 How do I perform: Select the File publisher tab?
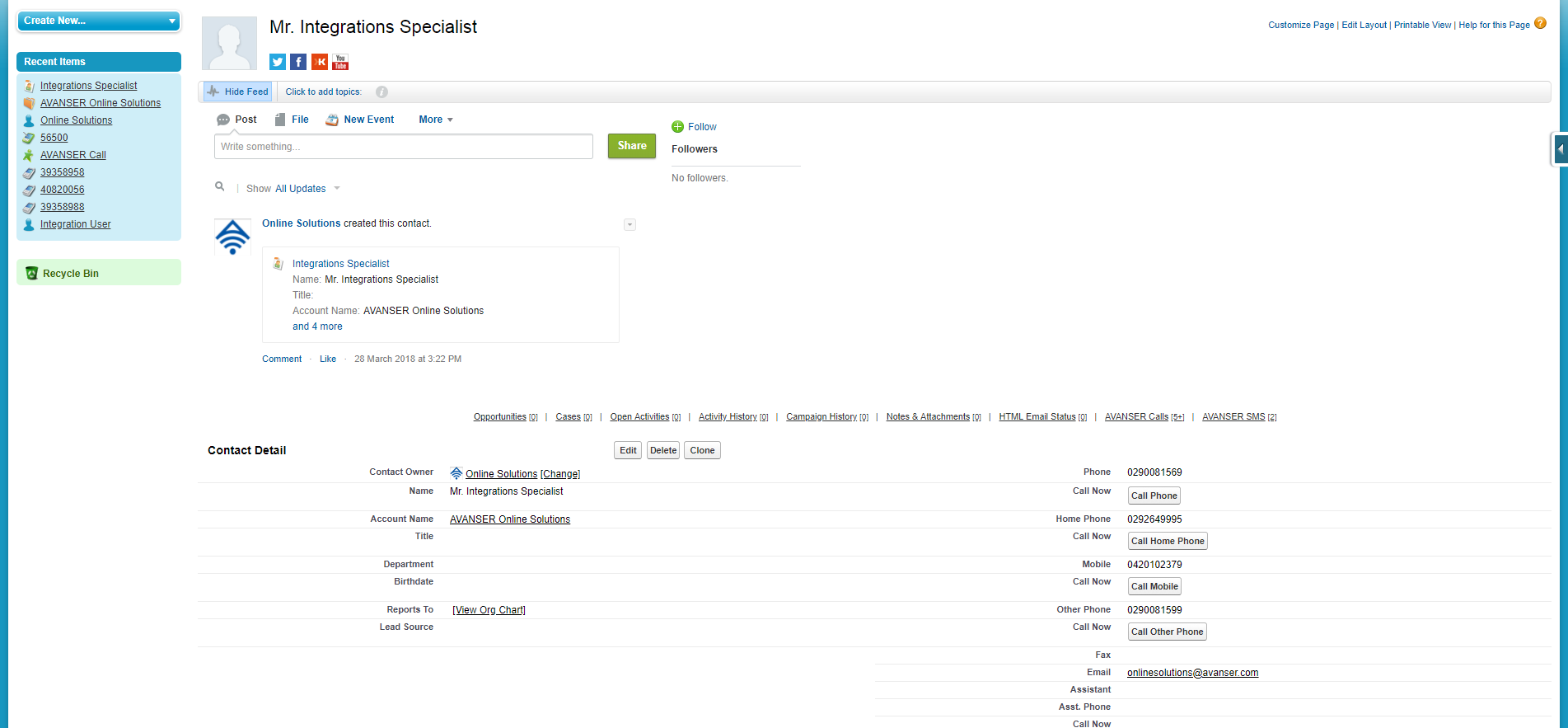pos(292,120)
